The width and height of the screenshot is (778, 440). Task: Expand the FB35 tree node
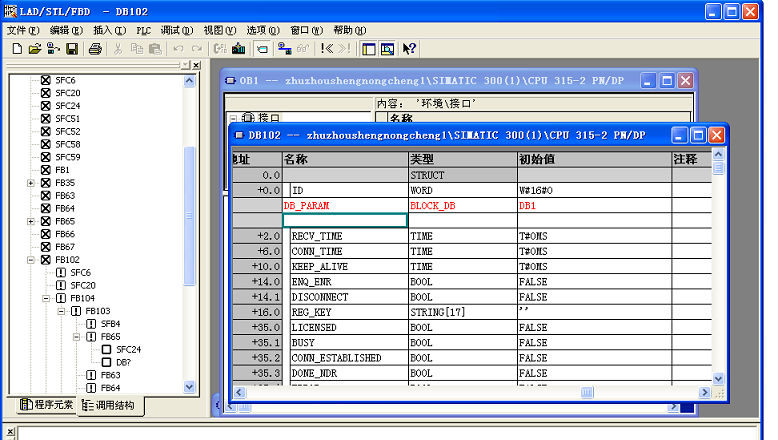coord(31,183)
